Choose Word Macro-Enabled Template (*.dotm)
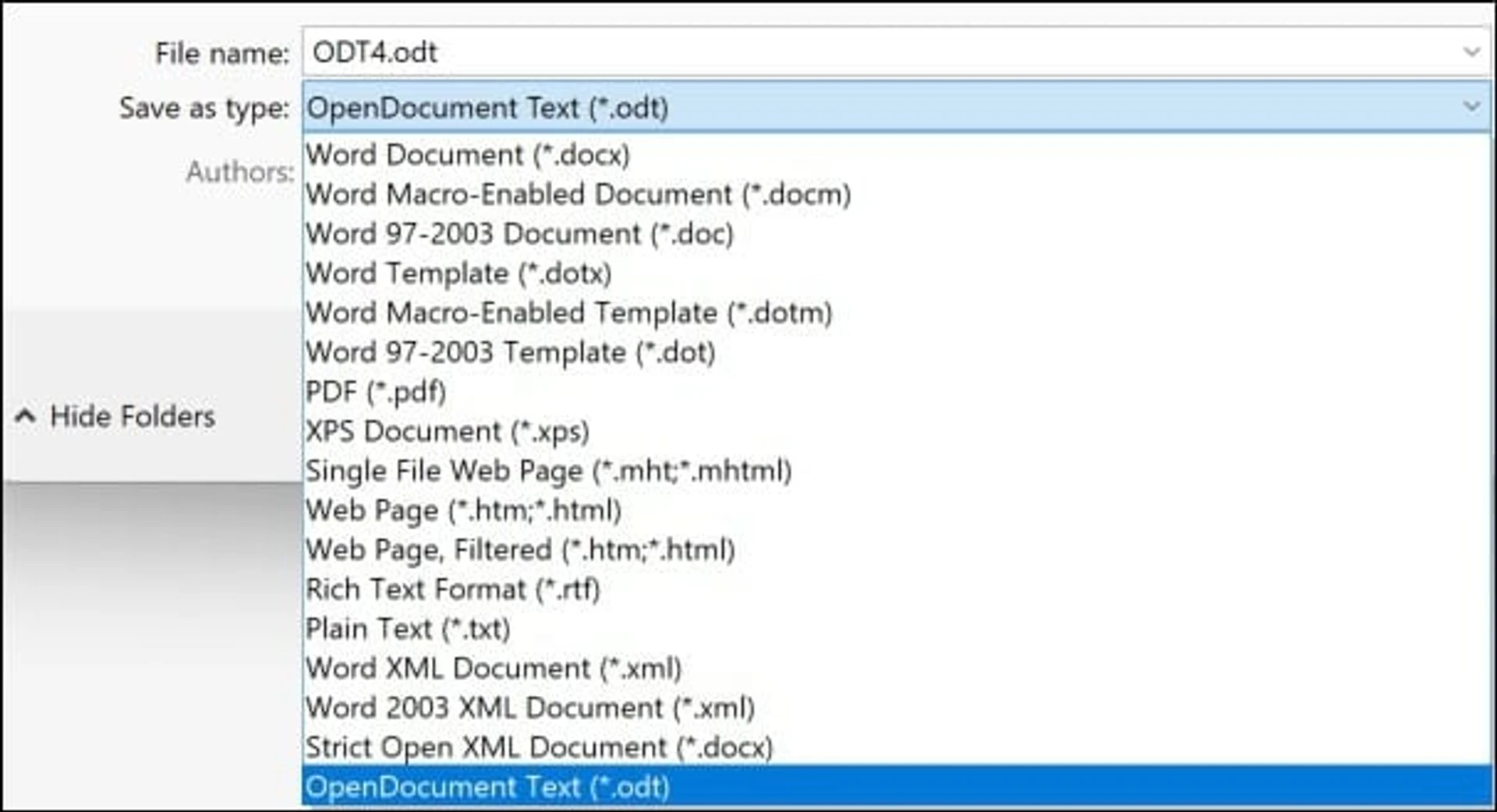1497x812 pixels. [897, 312]
